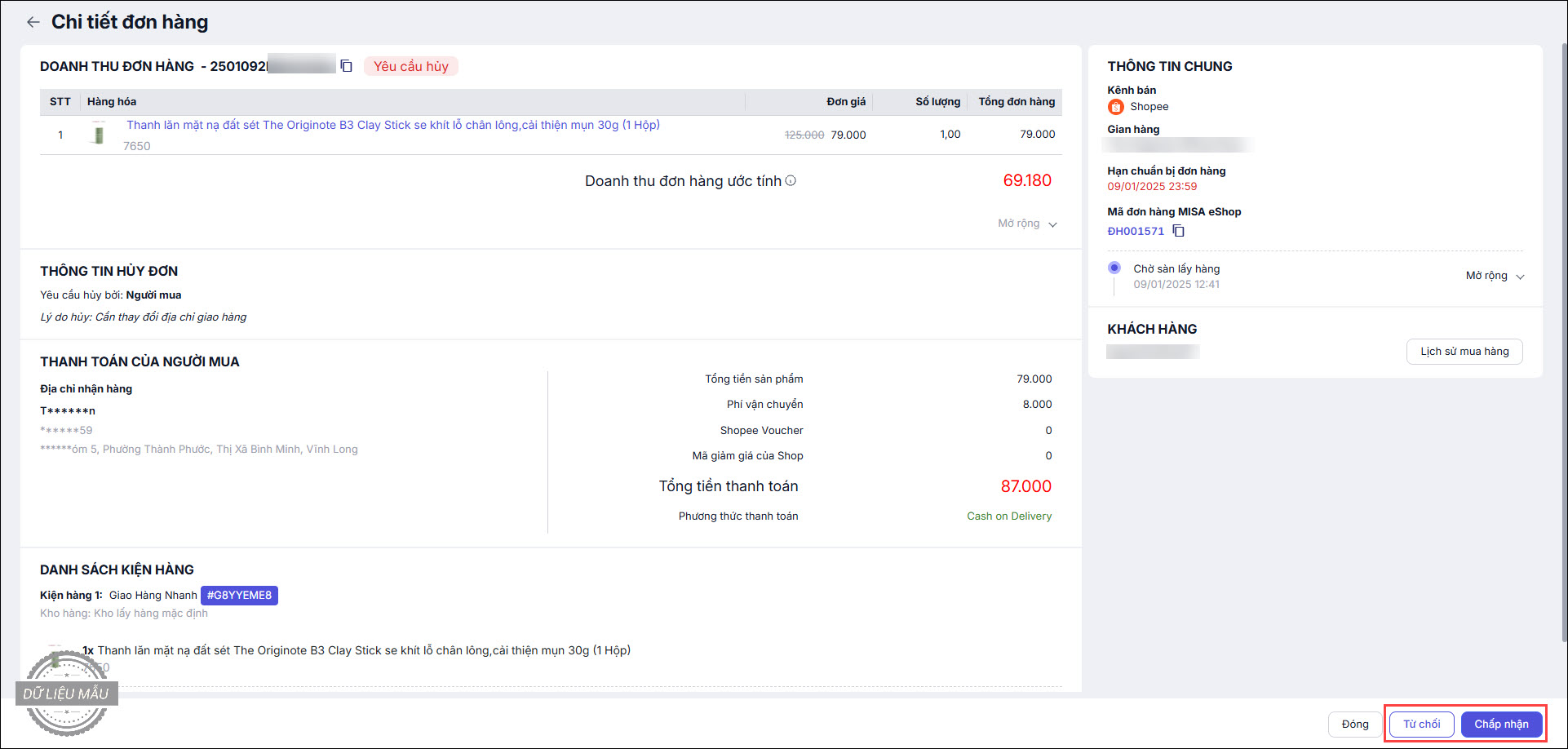Click the Hàng hóa column header

pos(112,102)
